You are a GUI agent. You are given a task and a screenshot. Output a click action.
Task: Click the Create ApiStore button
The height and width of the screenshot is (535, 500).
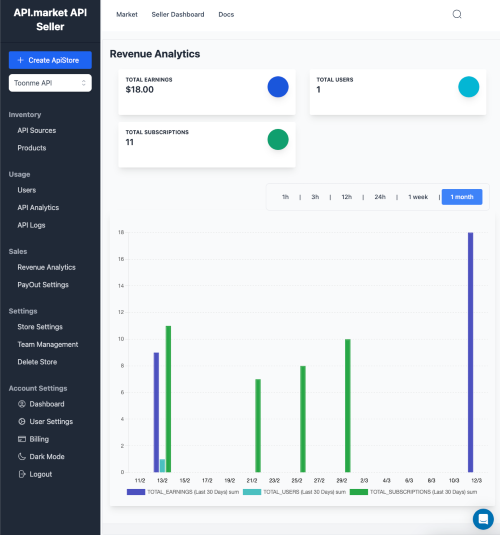tap(50, 60)
